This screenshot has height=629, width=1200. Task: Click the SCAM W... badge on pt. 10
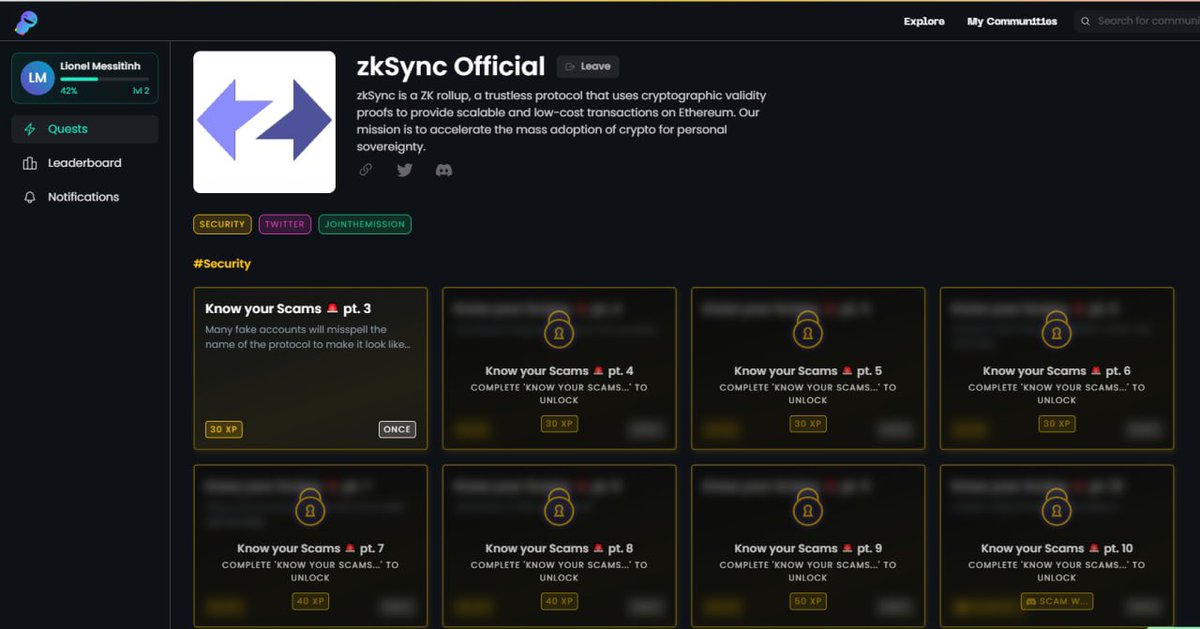[x=1057, y=602]
